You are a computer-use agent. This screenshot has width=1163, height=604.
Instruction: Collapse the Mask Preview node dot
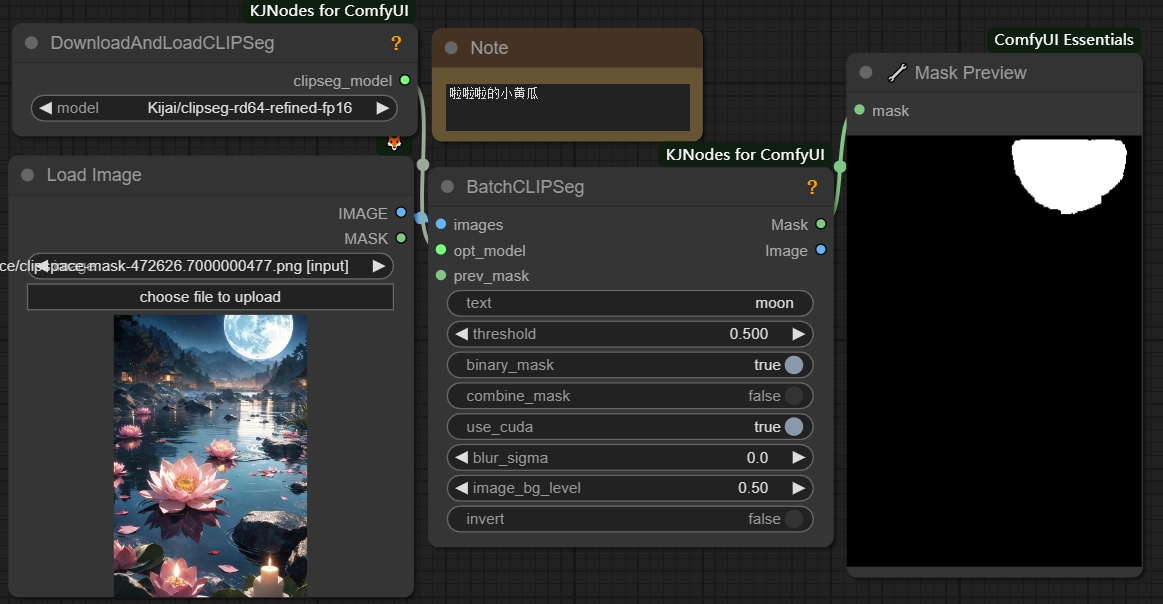click(x=866, y=73)
